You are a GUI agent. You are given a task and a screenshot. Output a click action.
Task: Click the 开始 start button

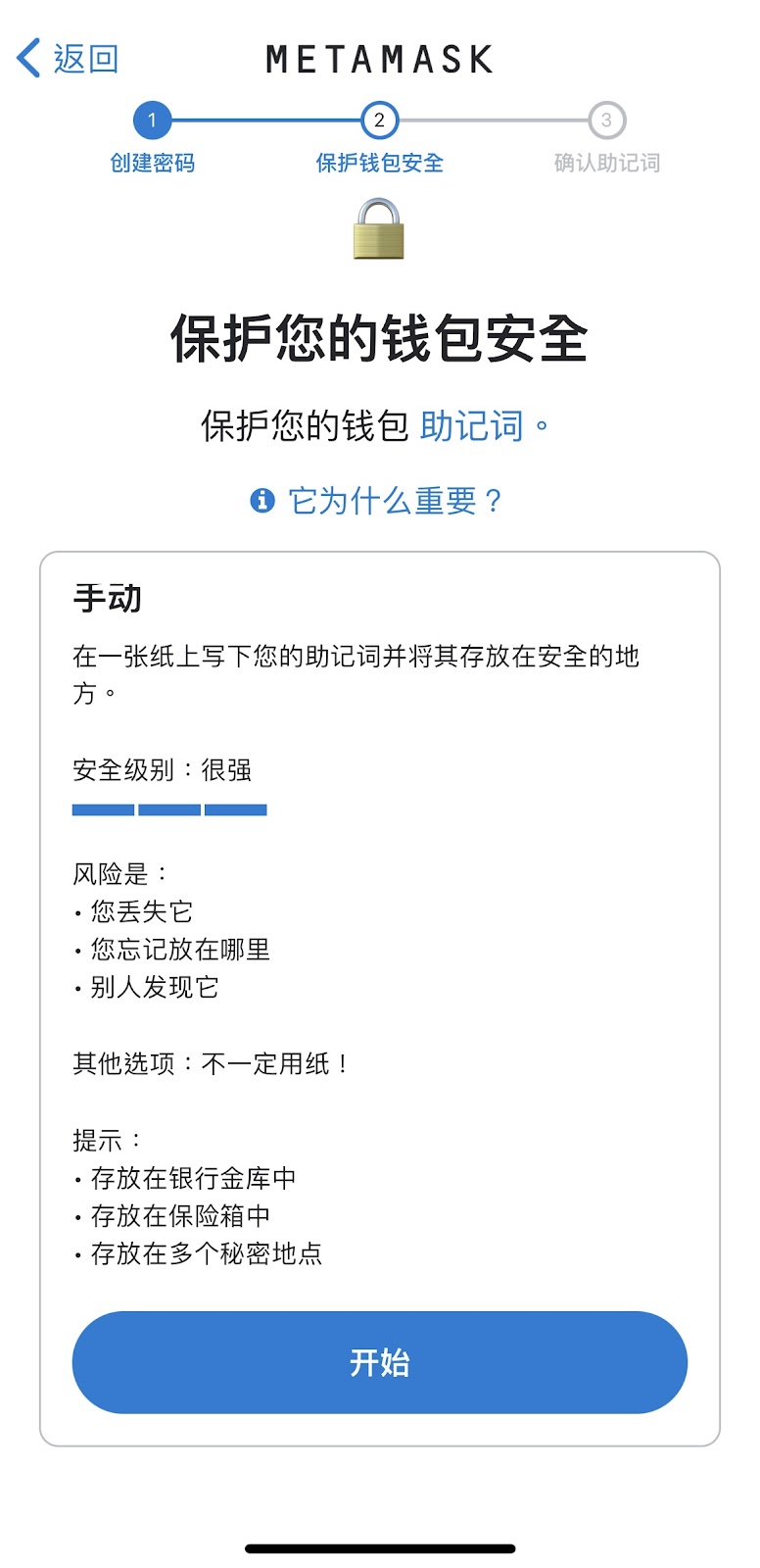point(380,1362)
